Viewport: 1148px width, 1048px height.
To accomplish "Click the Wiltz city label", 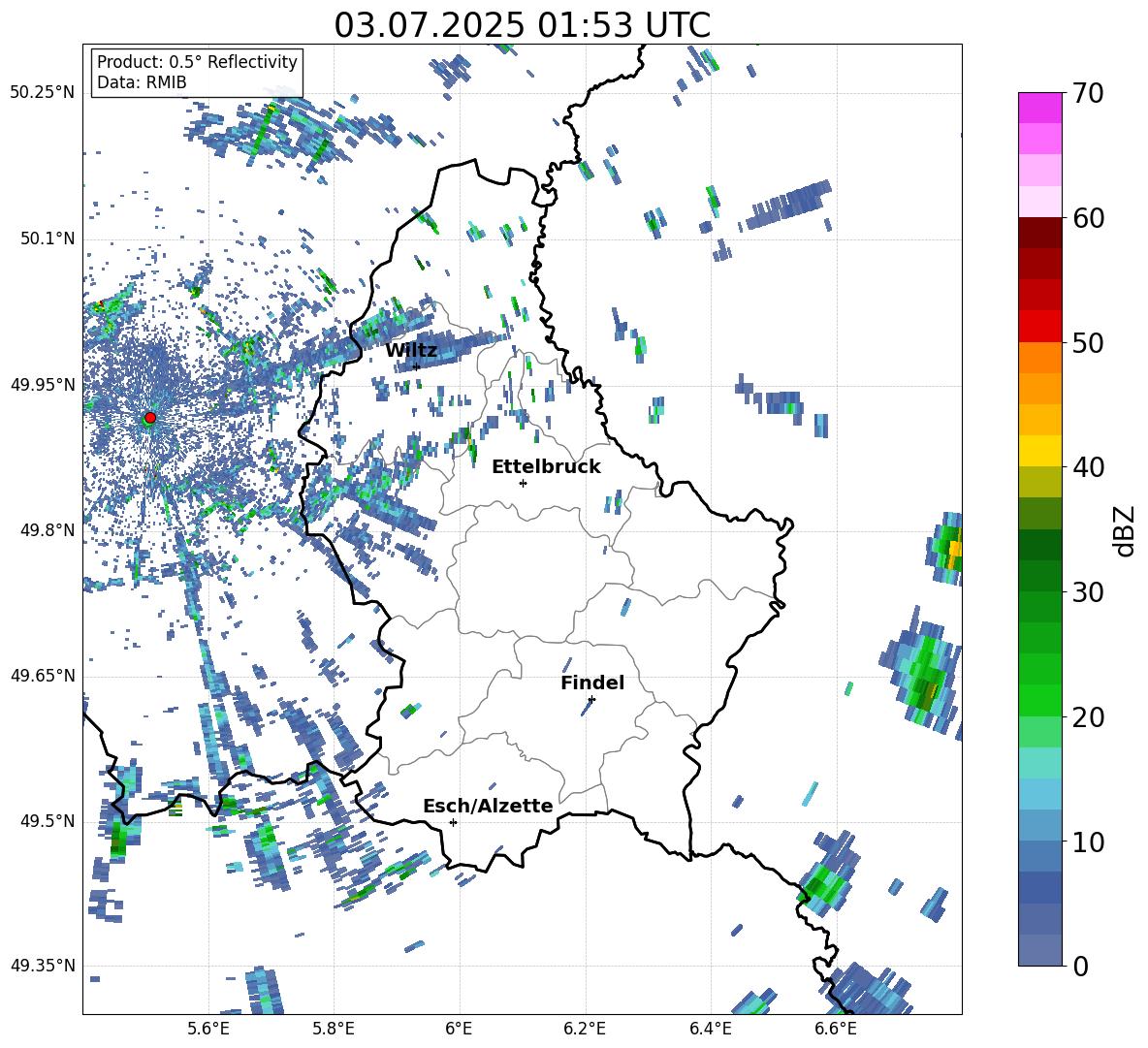I will pos(411,351).
